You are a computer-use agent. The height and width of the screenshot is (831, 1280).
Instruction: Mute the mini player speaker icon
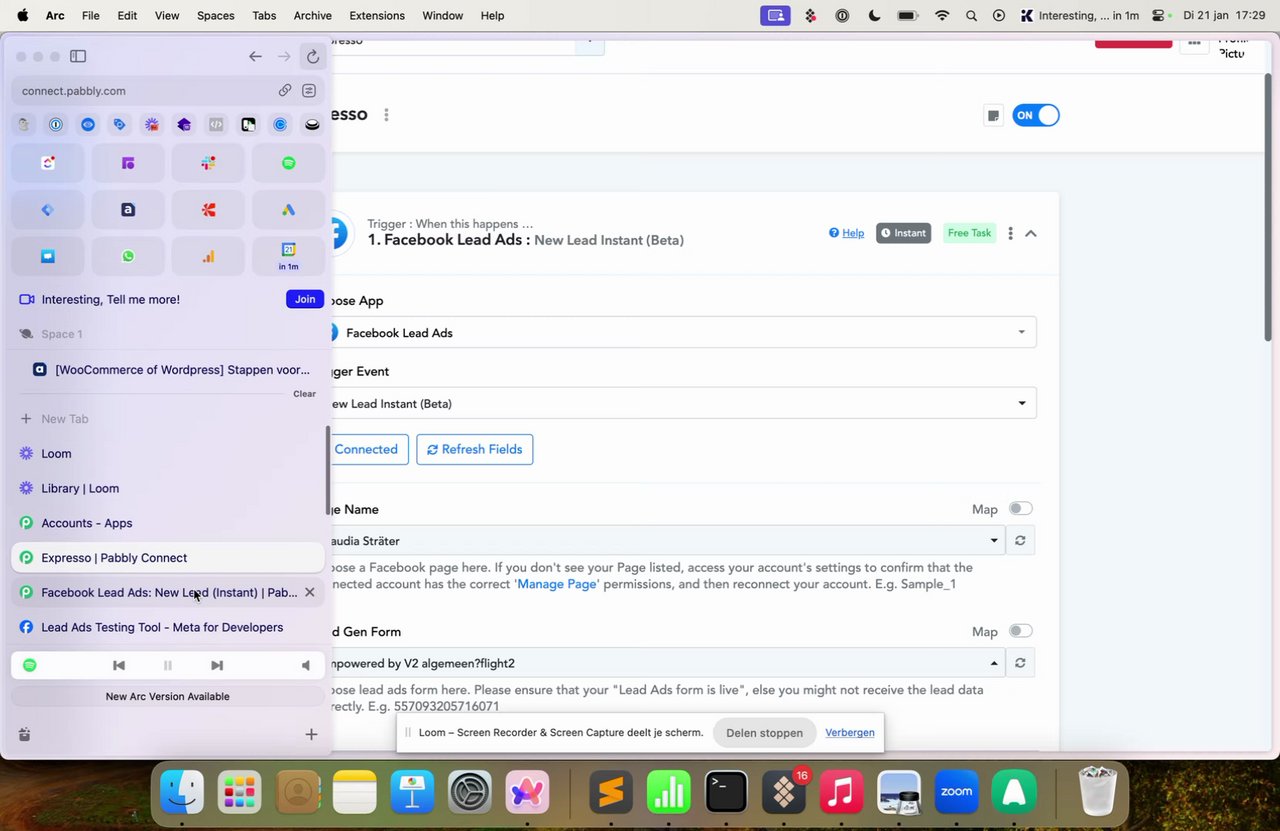coord(306,665)
